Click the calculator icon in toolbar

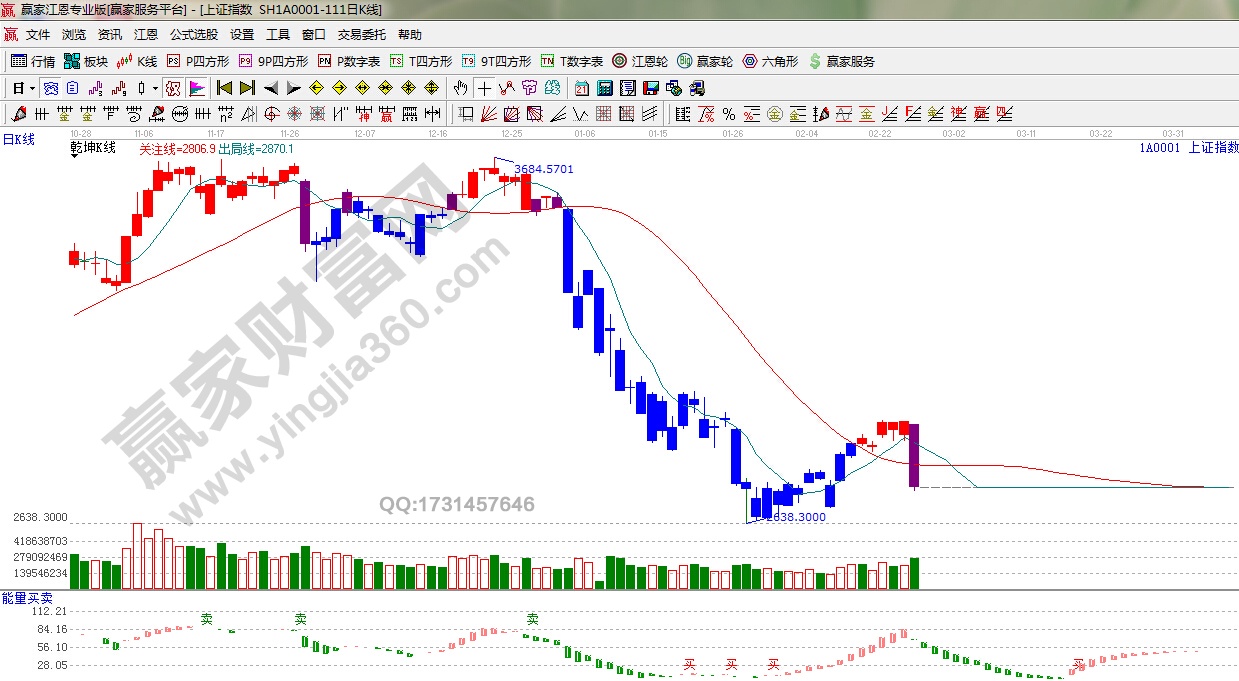click(603, 88)
